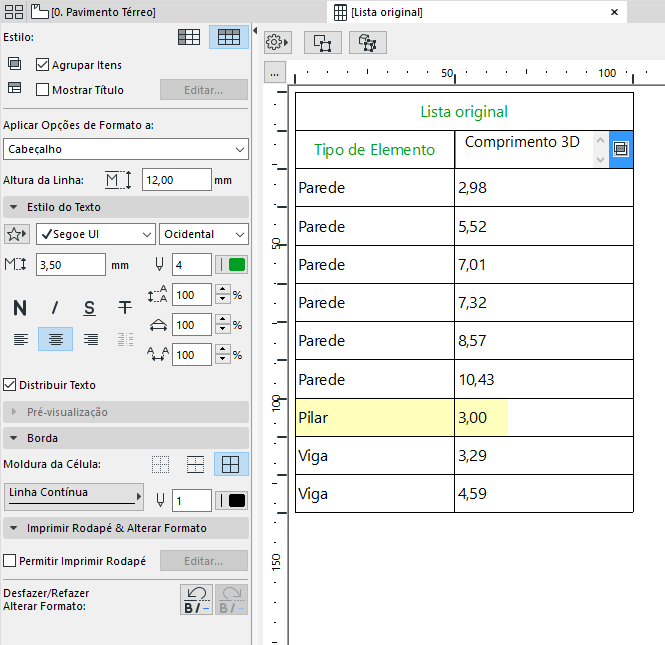Click the text pen icon beside value 4
This screenshot has height=645, width=665.
tap(159, 265)
